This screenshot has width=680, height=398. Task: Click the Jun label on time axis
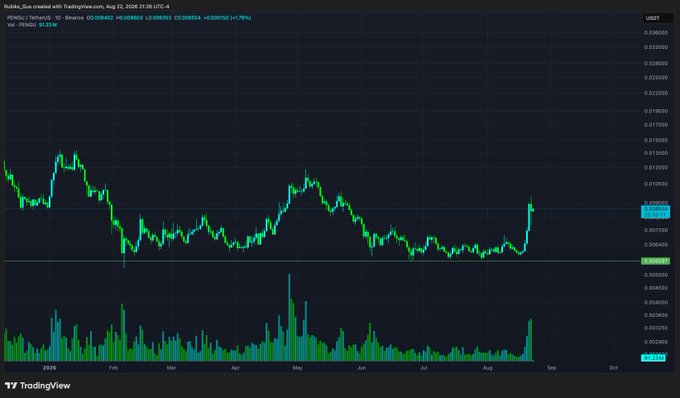[x=361, y=368]
